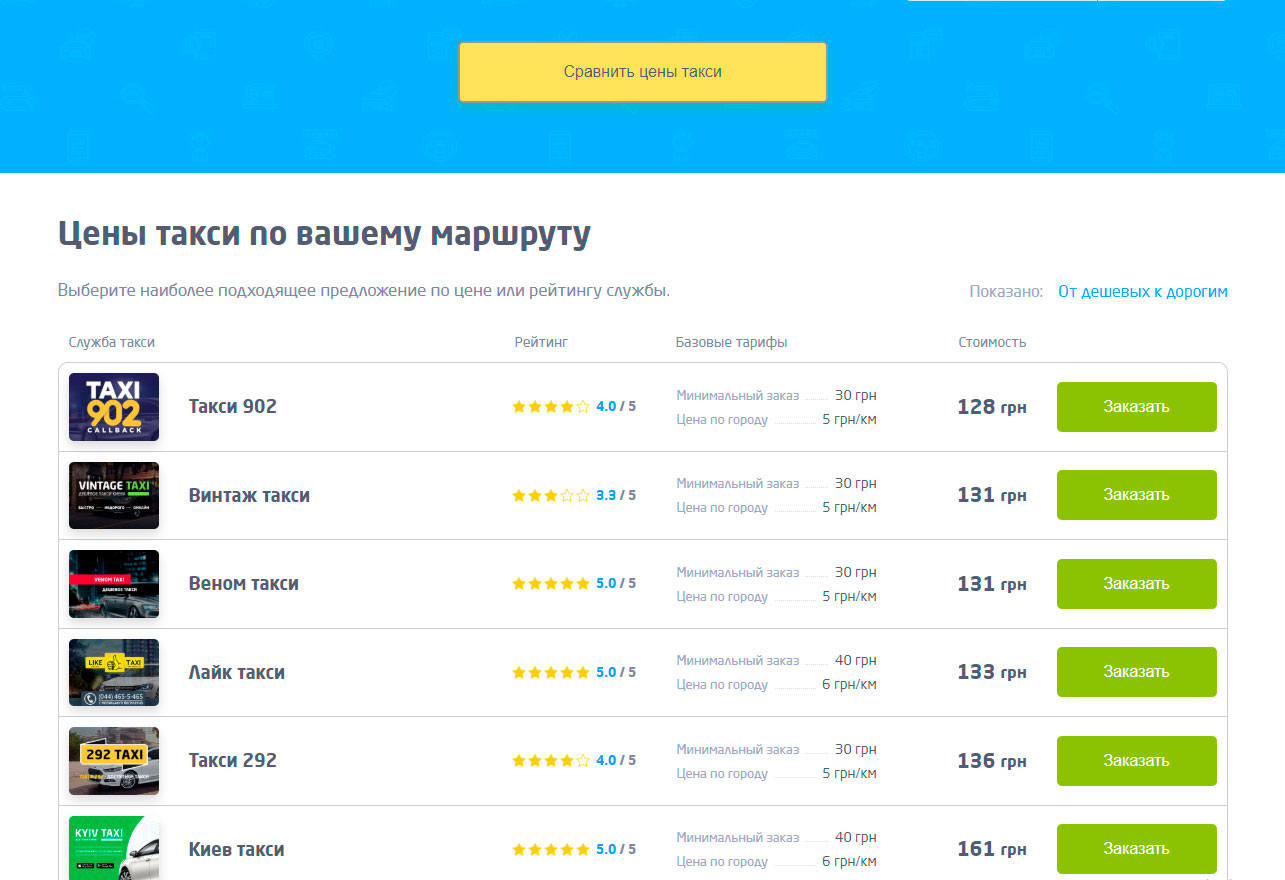Click the Vintage Taxi logo thumbnail
Screen dimensions: 1285x880
[x=114, y=495]
